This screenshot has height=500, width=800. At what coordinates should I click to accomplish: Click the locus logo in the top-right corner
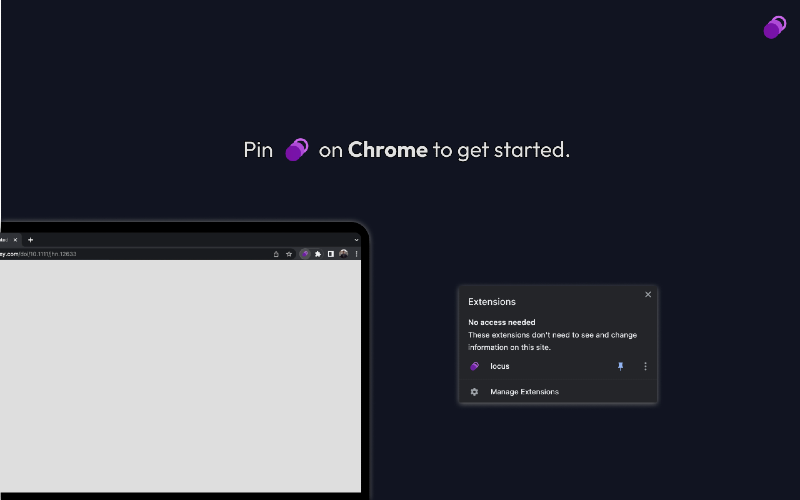(x=774, y=27)
